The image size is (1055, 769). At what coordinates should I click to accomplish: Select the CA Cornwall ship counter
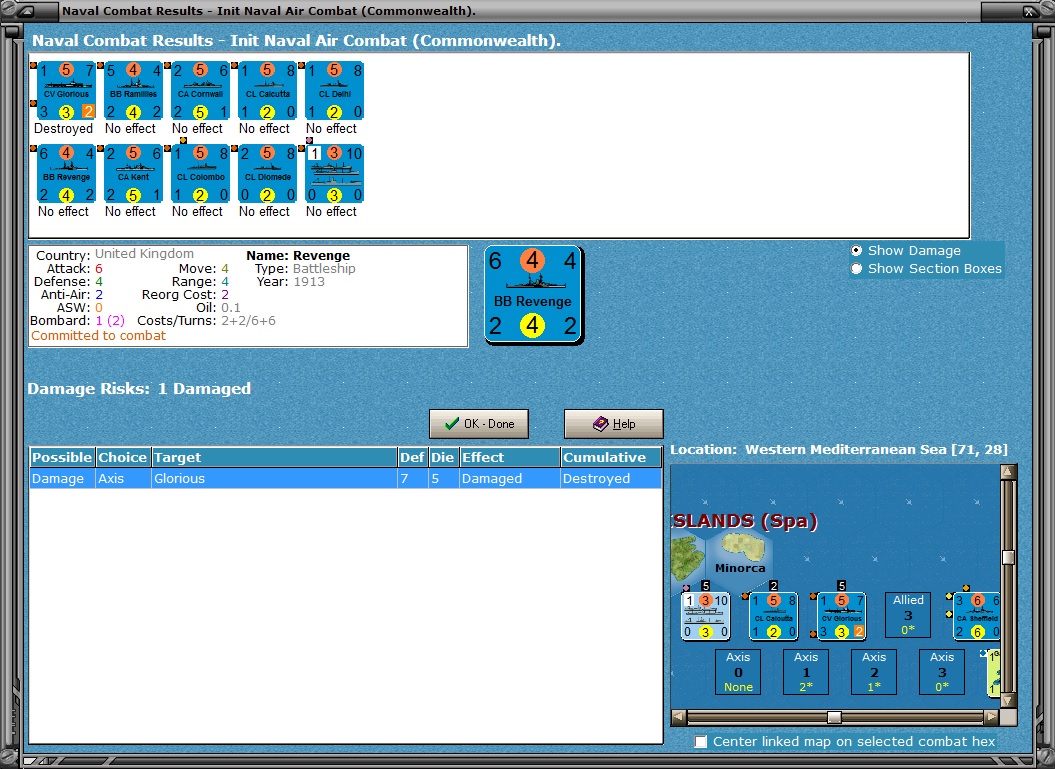(201, 90)
